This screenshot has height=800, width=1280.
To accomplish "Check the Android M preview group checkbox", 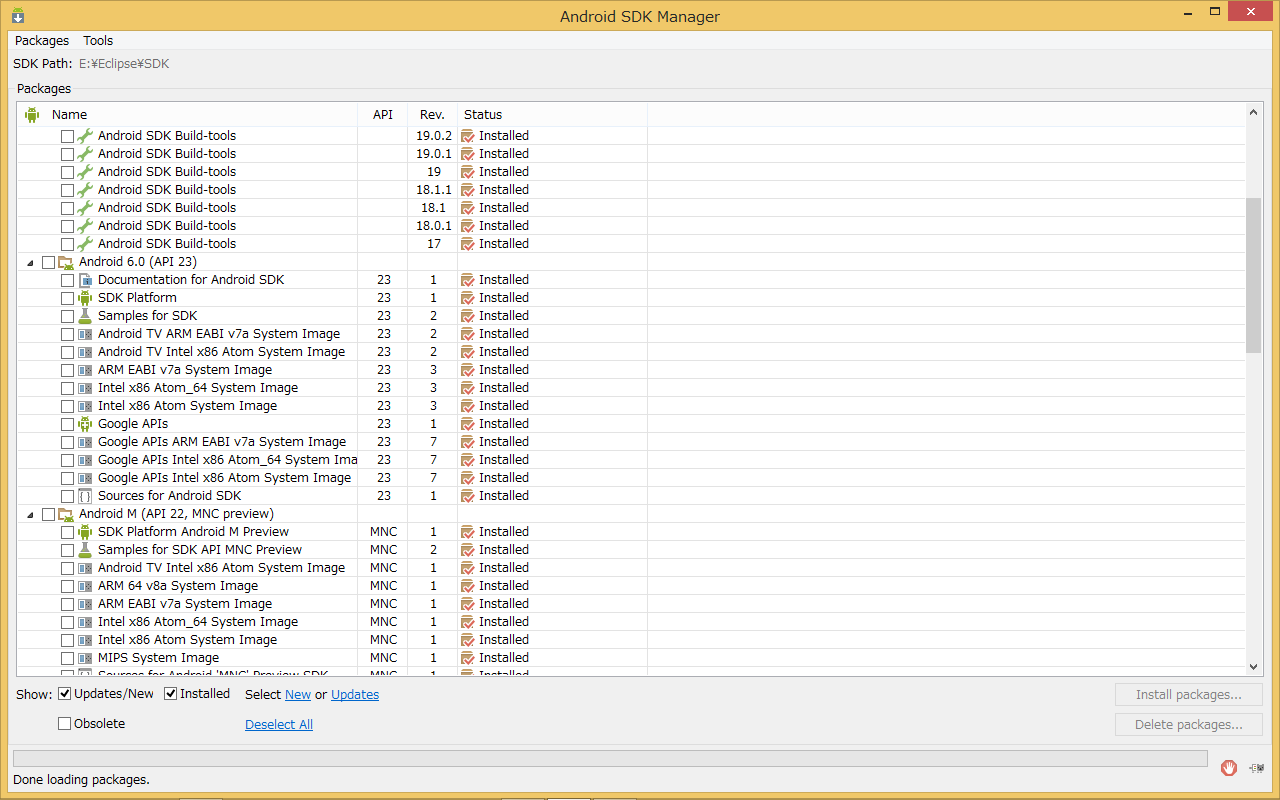I will click(x=48, y=514).
